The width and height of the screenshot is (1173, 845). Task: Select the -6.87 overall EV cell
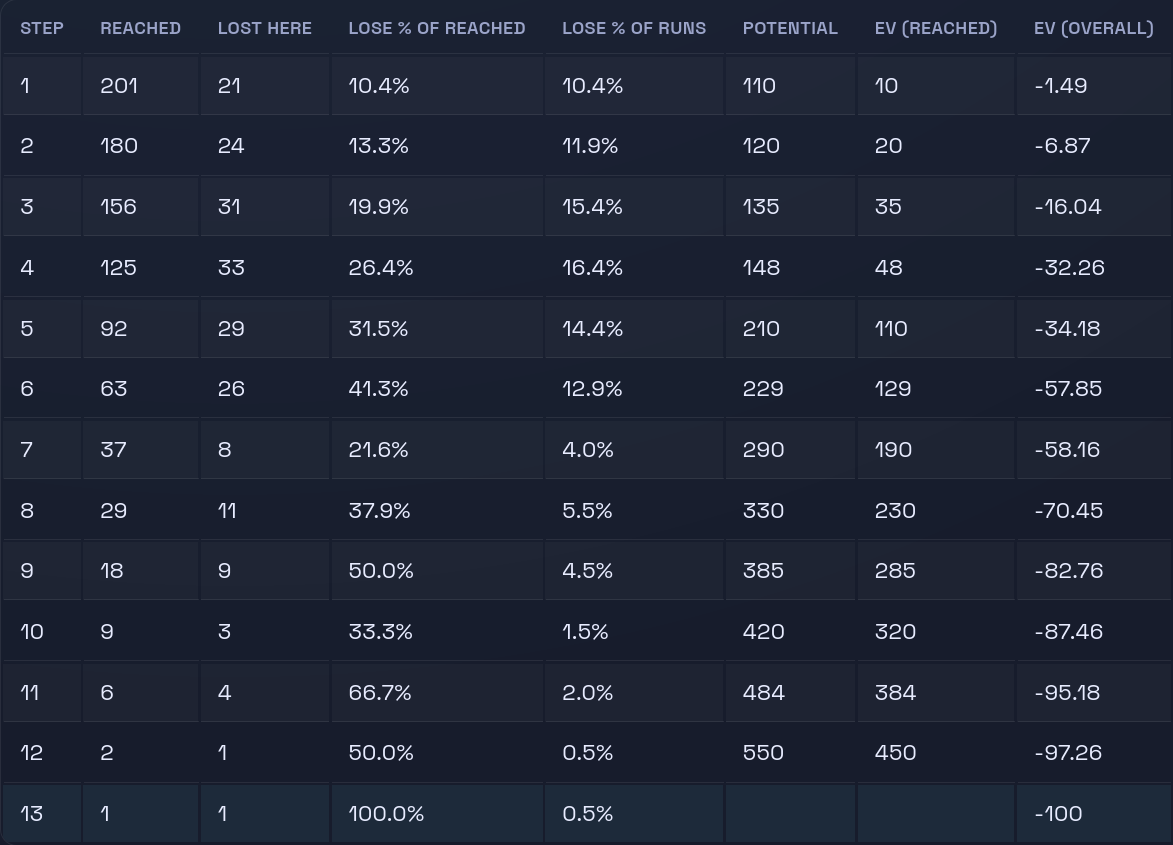coord(1062,146)
